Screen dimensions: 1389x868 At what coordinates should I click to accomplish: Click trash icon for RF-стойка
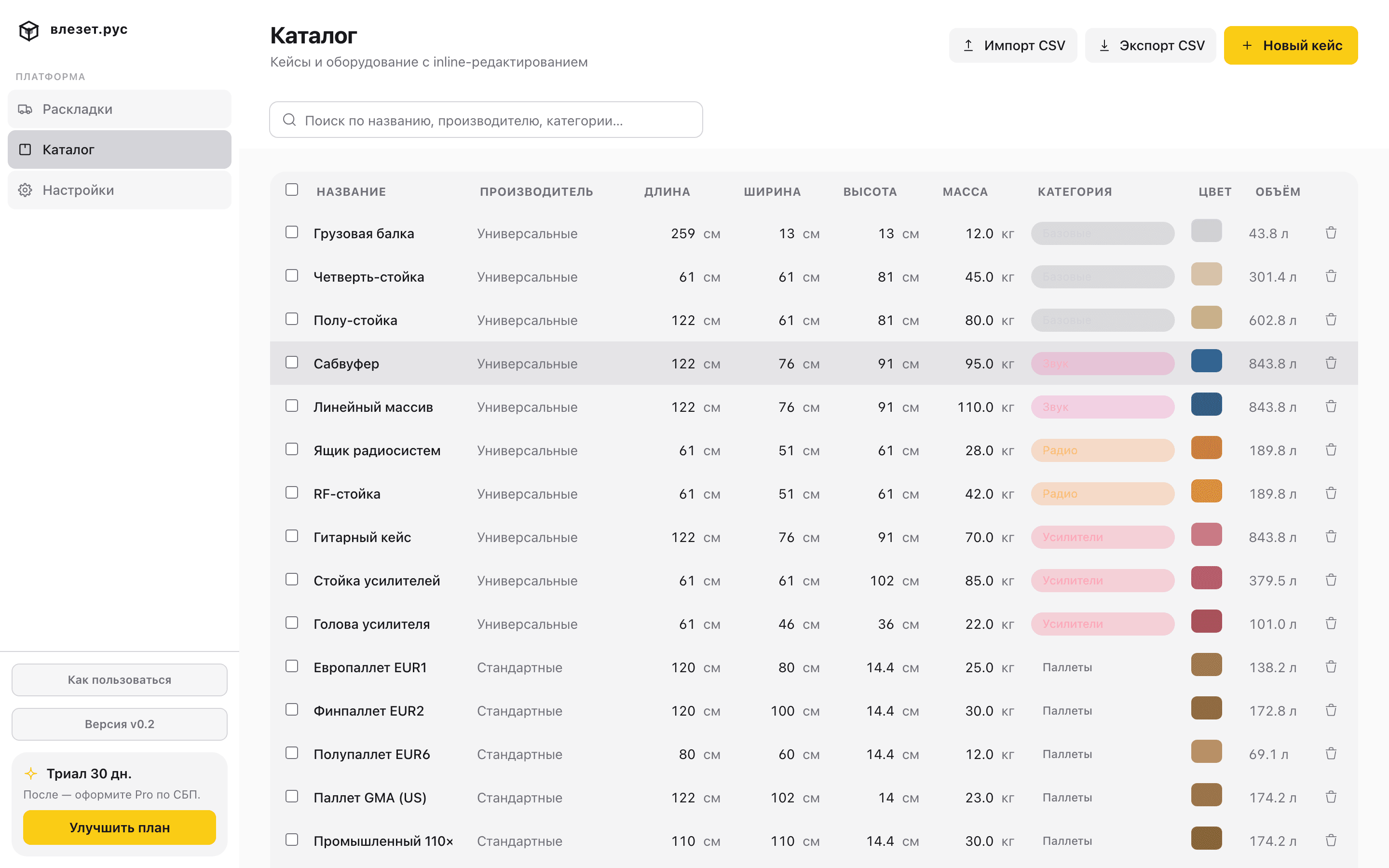pyautogui.click(x=1331, y=493)
